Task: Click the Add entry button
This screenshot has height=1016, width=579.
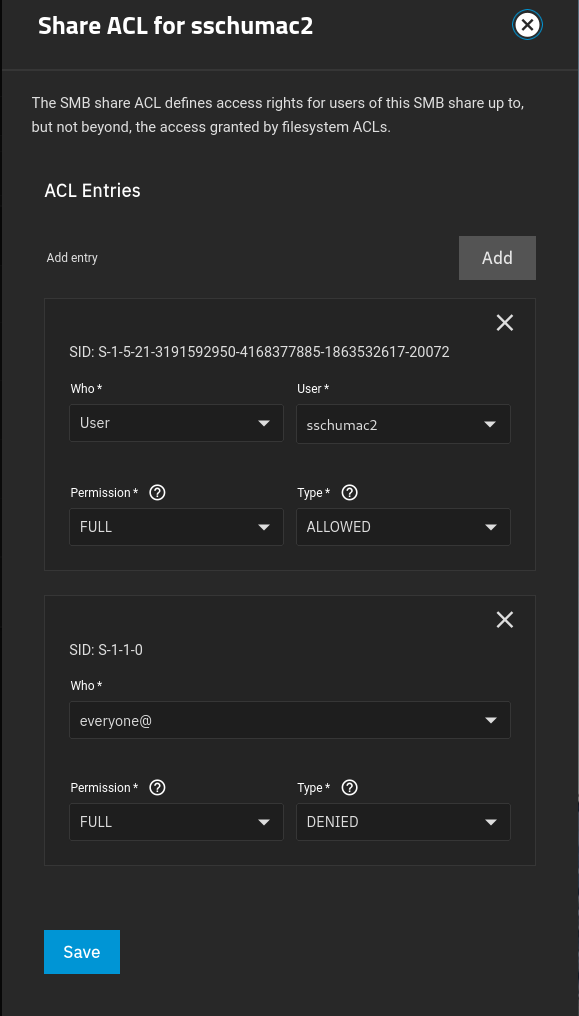Action: pos(497,258)
